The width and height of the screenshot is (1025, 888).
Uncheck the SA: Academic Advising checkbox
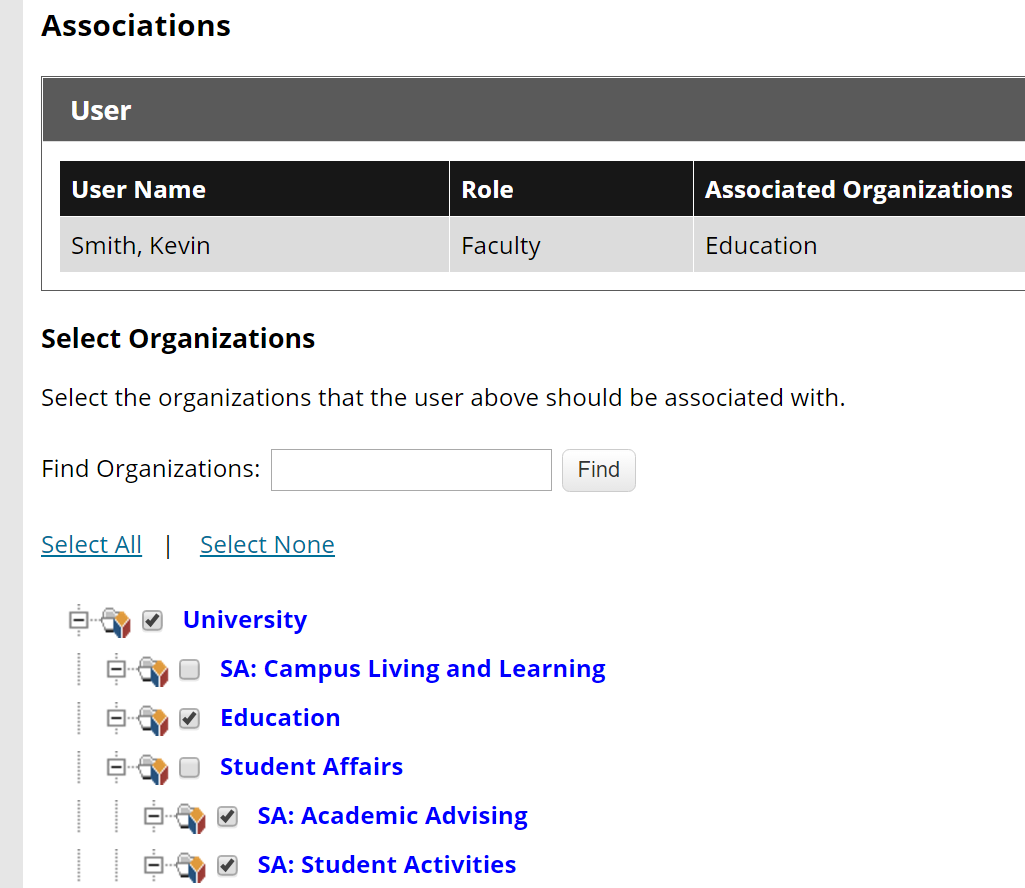tap(227, 816)
